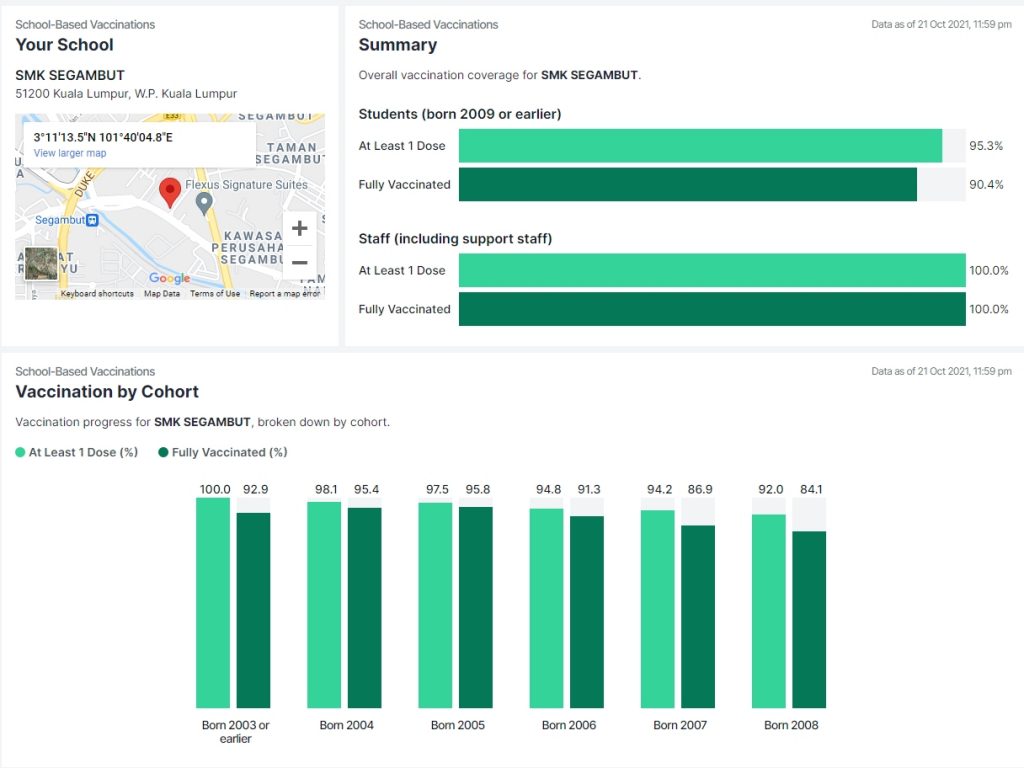This screenshot has height=768, width=1024.
Task: Open the View larger map link
Action: pyautogui.click(x=69, y=153)
